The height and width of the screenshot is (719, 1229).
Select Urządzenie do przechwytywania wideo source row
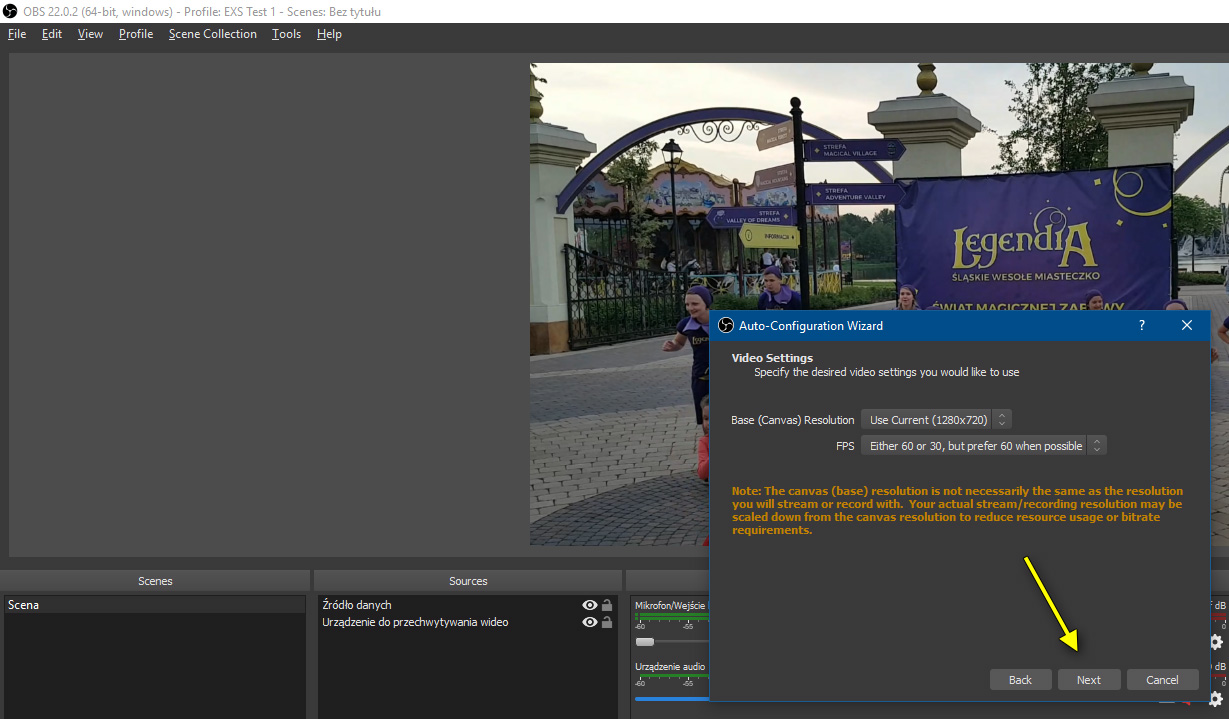pyautogui.click(x=467, y=622)
